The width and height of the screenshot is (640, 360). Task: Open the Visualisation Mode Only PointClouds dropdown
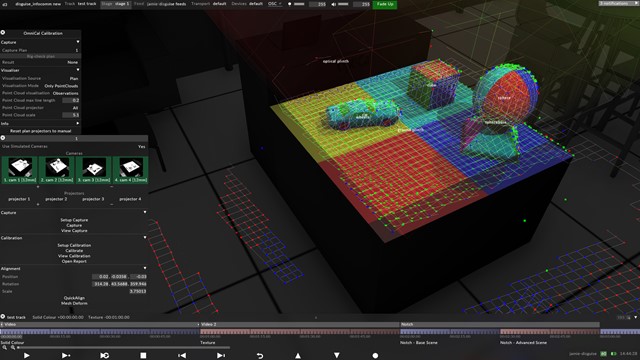61,86
